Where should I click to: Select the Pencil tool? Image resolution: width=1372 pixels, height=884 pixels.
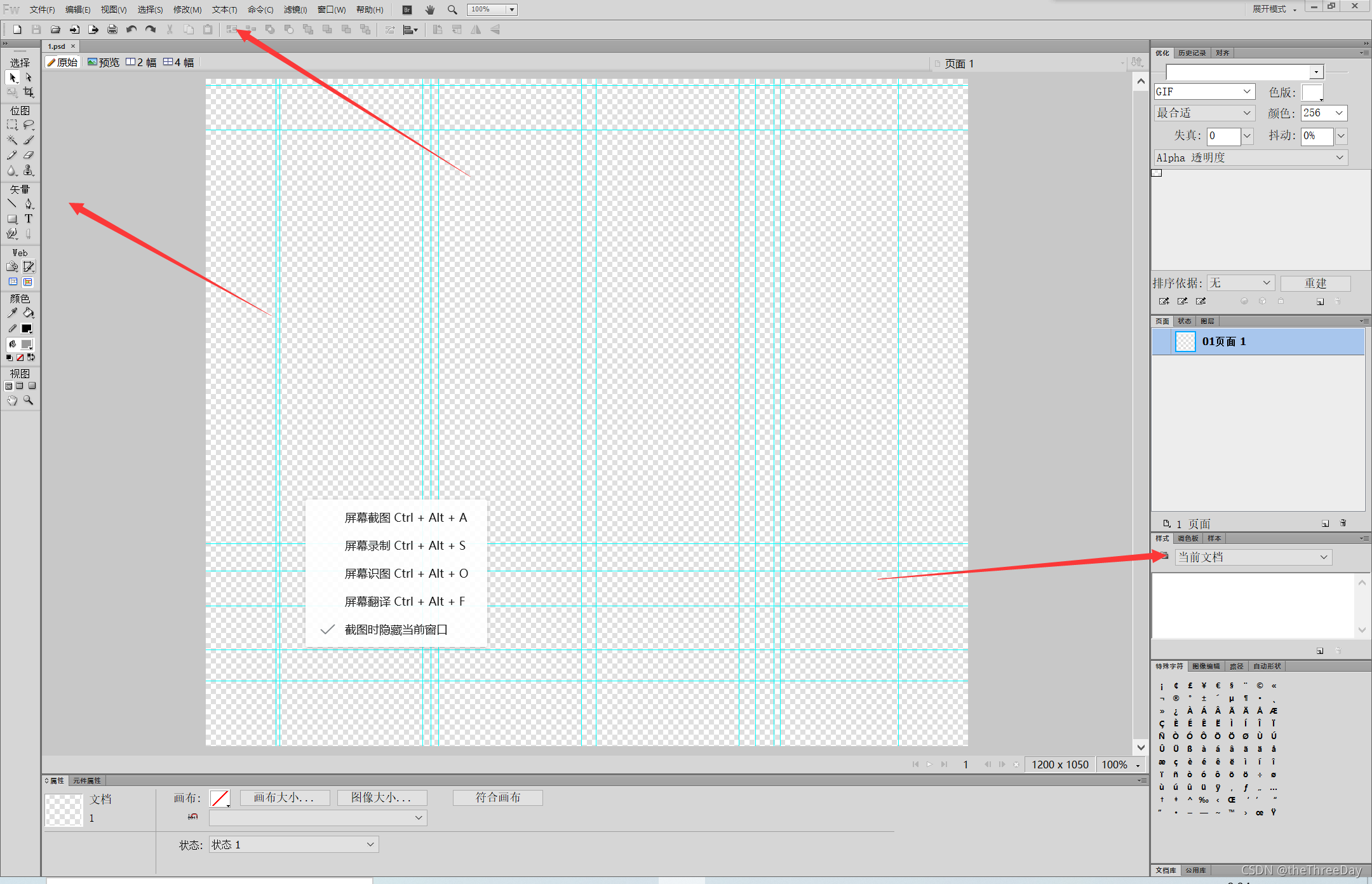(x=12, y=156)
